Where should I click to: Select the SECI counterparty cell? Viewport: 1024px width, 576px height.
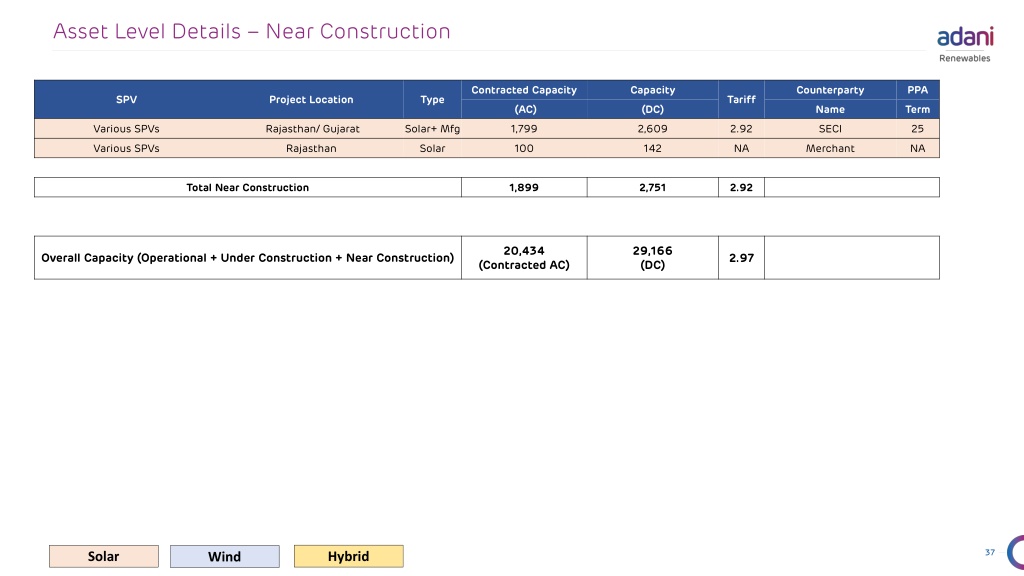tap(830, 129)
